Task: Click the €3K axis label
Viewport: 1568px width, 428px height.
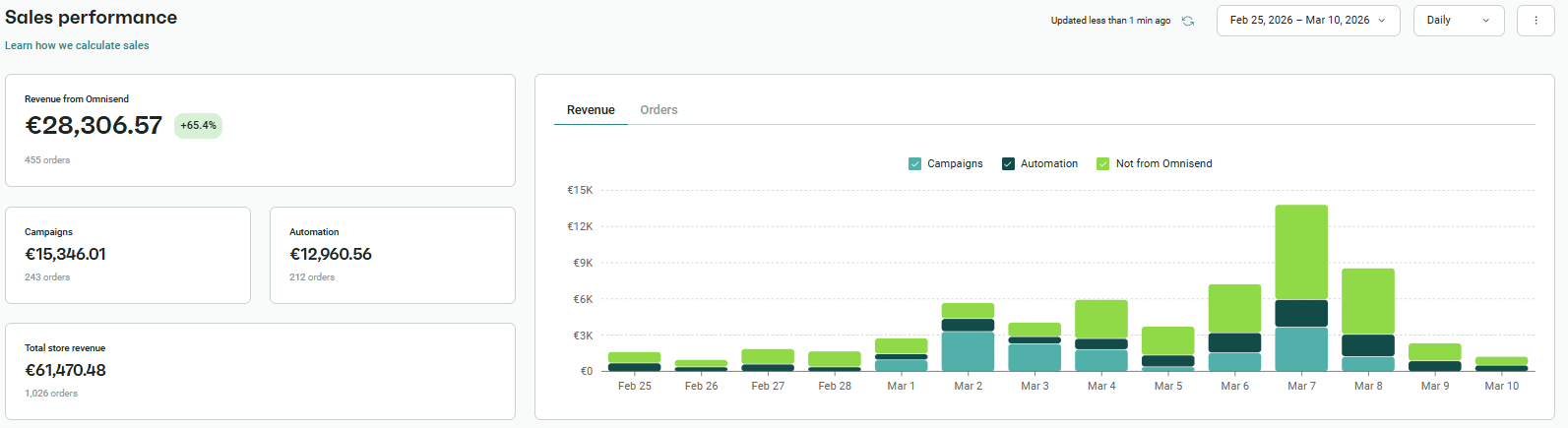Action: click(583, 336)
